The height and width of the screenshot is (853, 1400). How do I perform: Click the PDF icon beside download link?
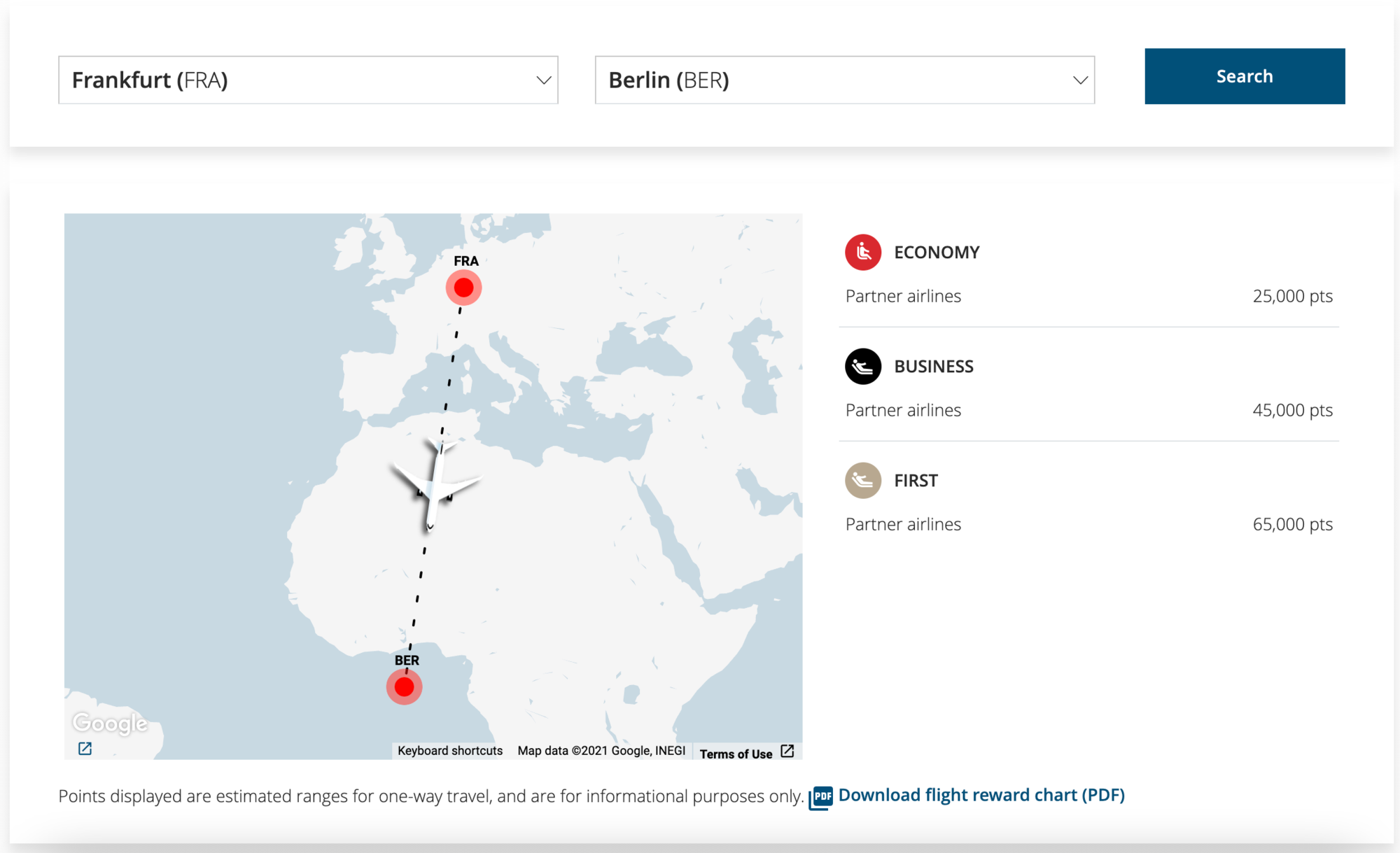(822, 797)
